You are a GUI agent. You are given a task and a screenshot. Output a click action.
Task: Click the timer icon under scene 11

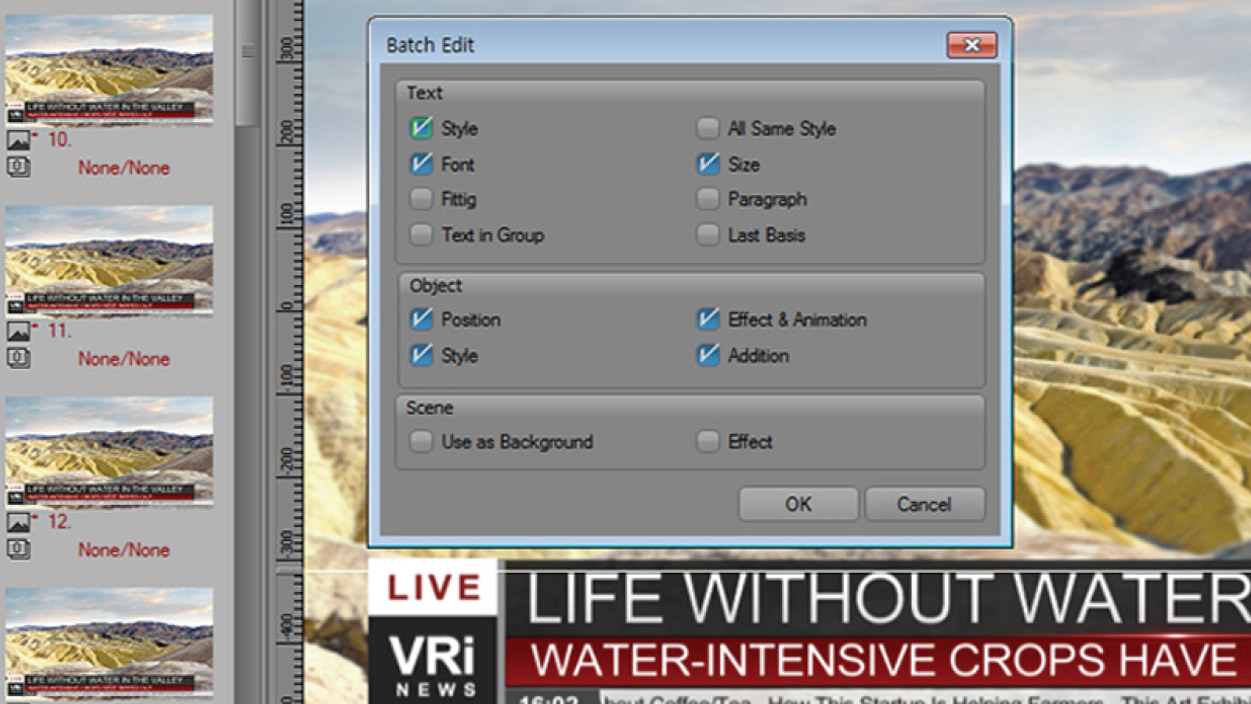[18, 358]
